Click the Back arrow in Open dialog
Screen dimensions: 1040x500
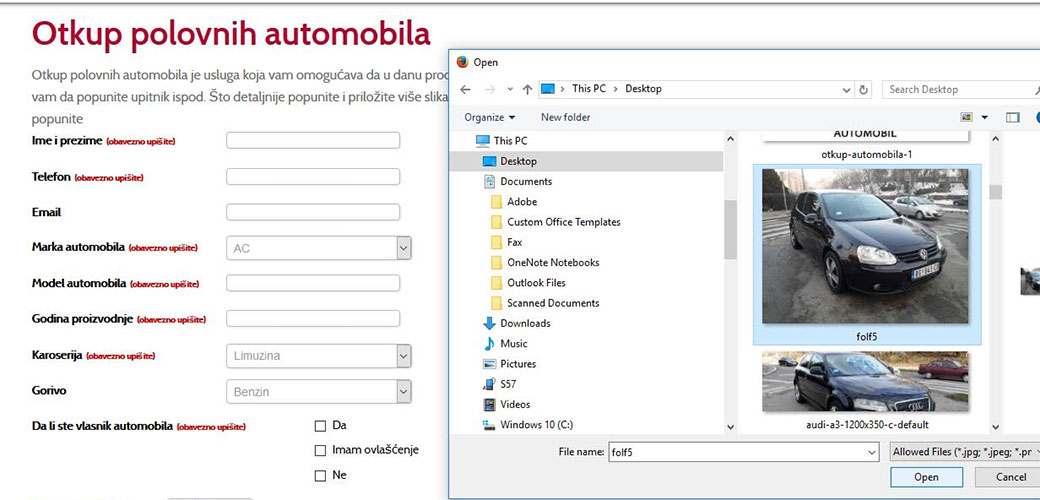pyautogui.click(x=465, y=89)
